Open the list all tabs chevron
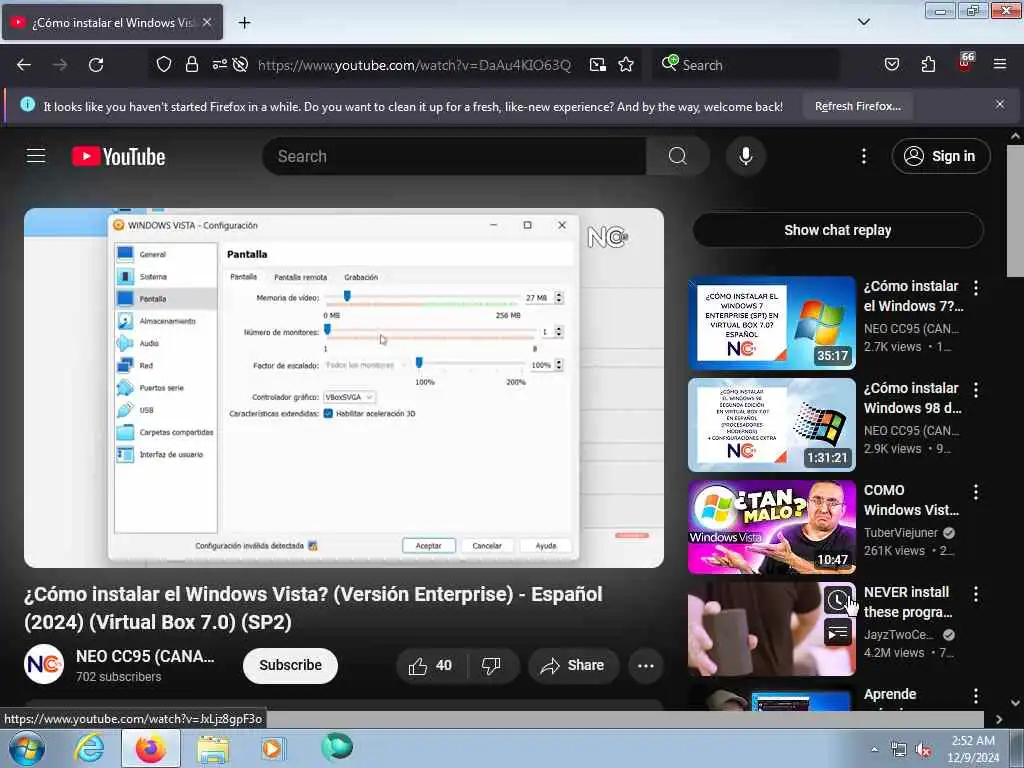This screenshot has width=1024, height=768. click(864, 22)
